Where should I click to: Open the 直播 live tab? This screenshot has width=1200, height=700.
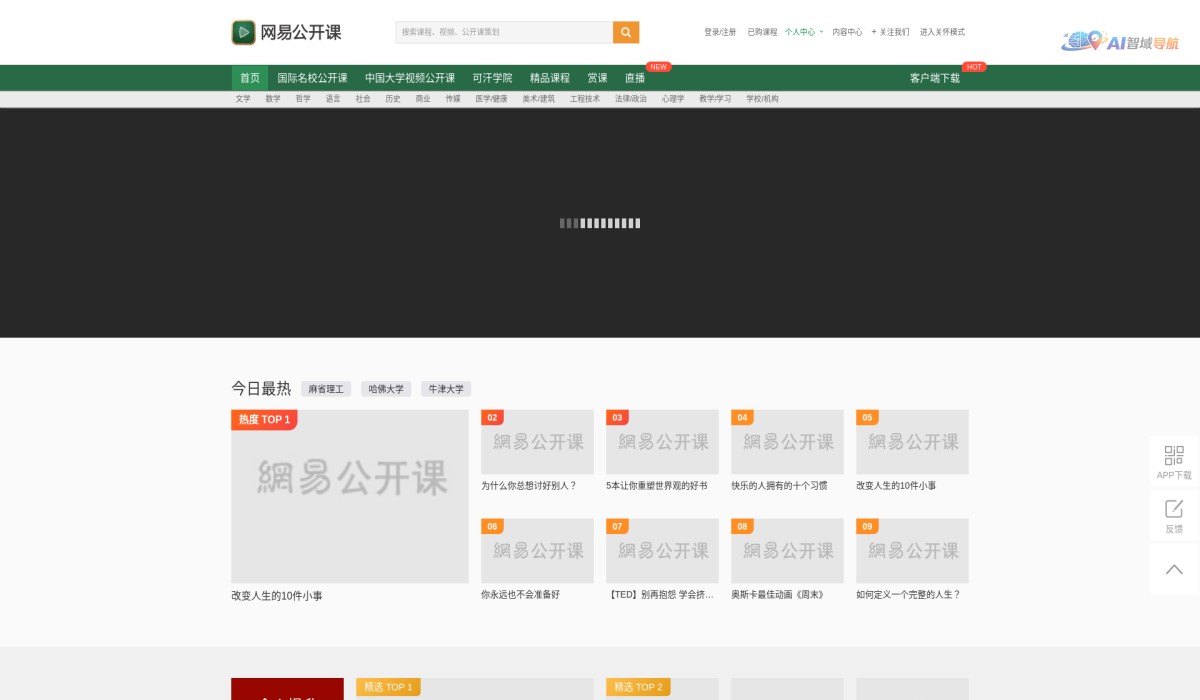pos(633,77)
